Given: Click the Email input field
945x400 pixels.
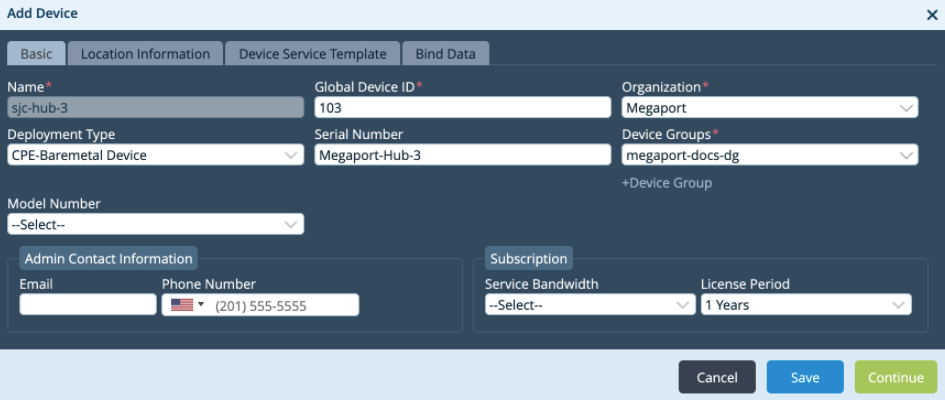Looking at the screenshot, I should (88, 305).
